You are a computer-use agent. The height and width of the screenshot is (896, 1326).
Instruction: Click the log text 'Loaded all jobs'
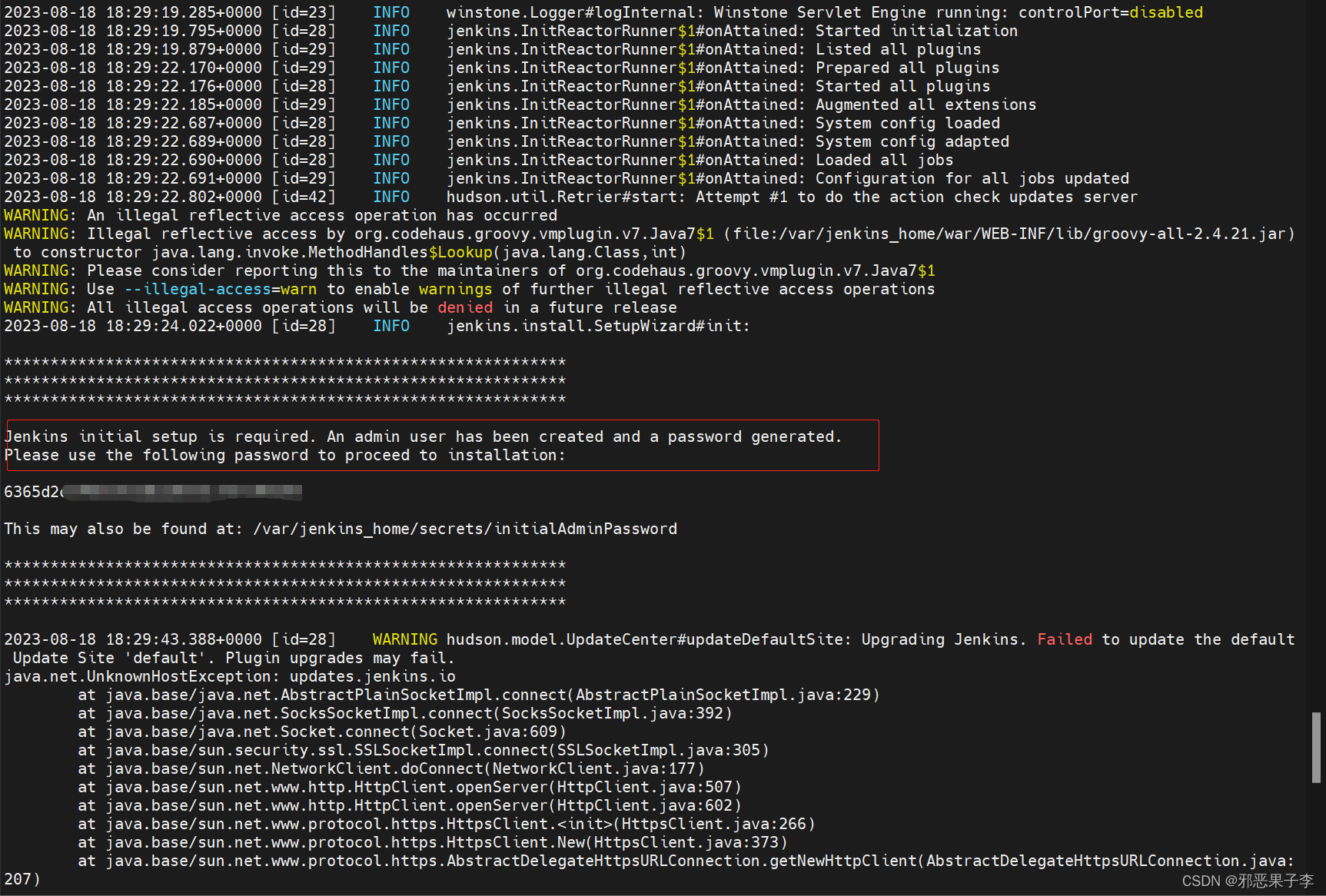(884, 160)
